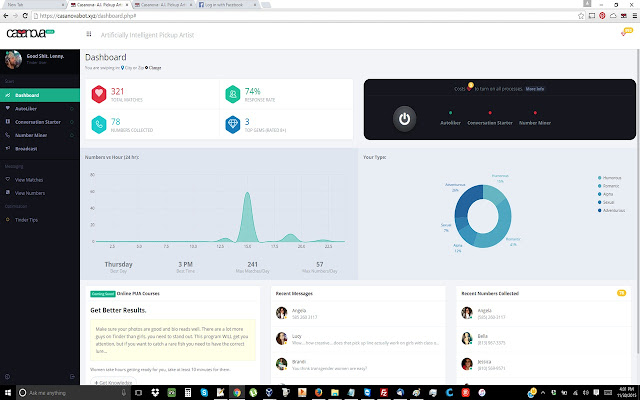Open Firefox from the taskbar
This screenshot has width=640, height=400.
coord(318,393)
